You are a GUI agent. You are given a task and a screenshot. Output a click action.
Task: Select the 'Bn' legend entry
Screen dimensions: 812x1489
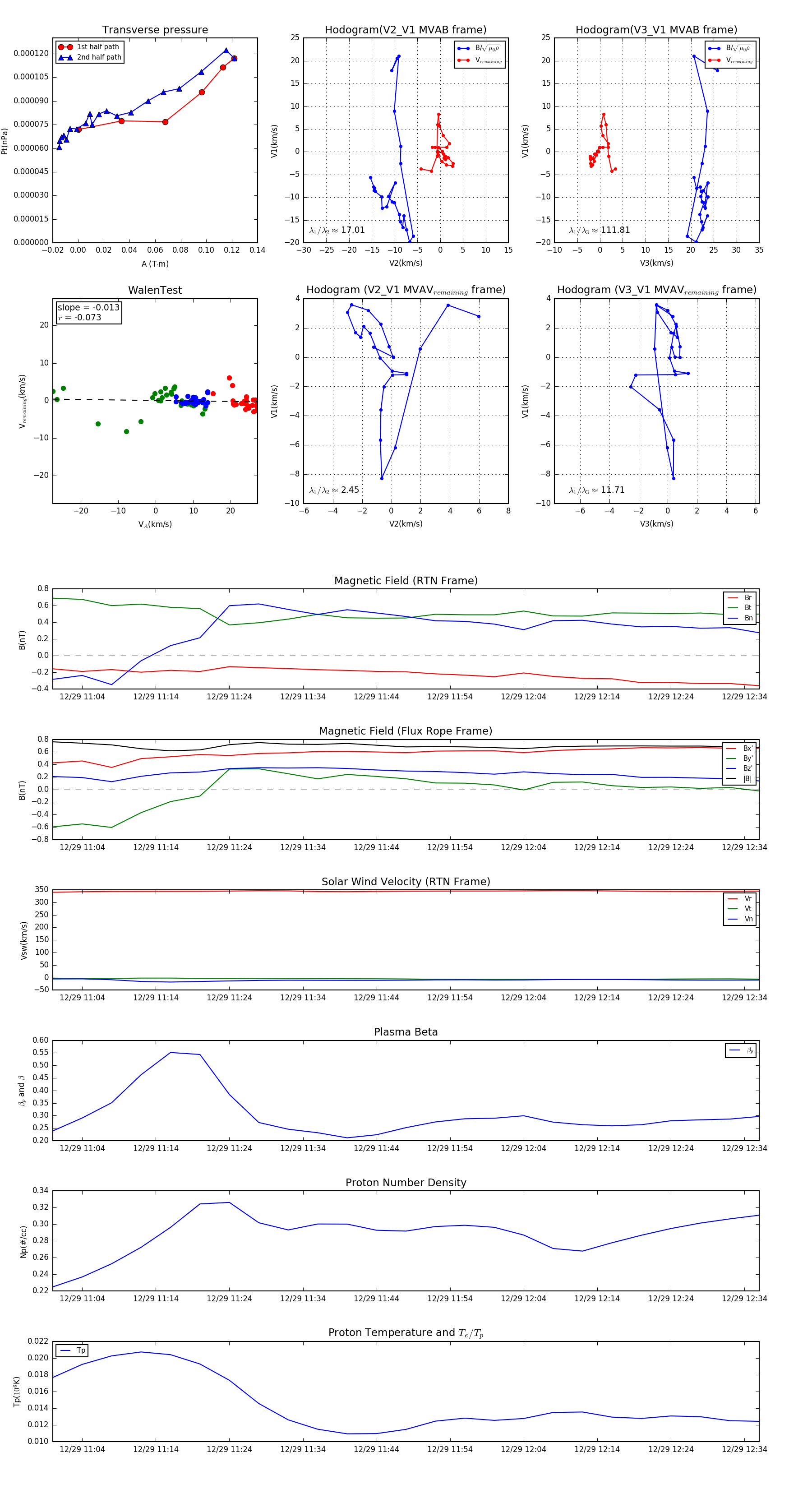tap(740, 618)
